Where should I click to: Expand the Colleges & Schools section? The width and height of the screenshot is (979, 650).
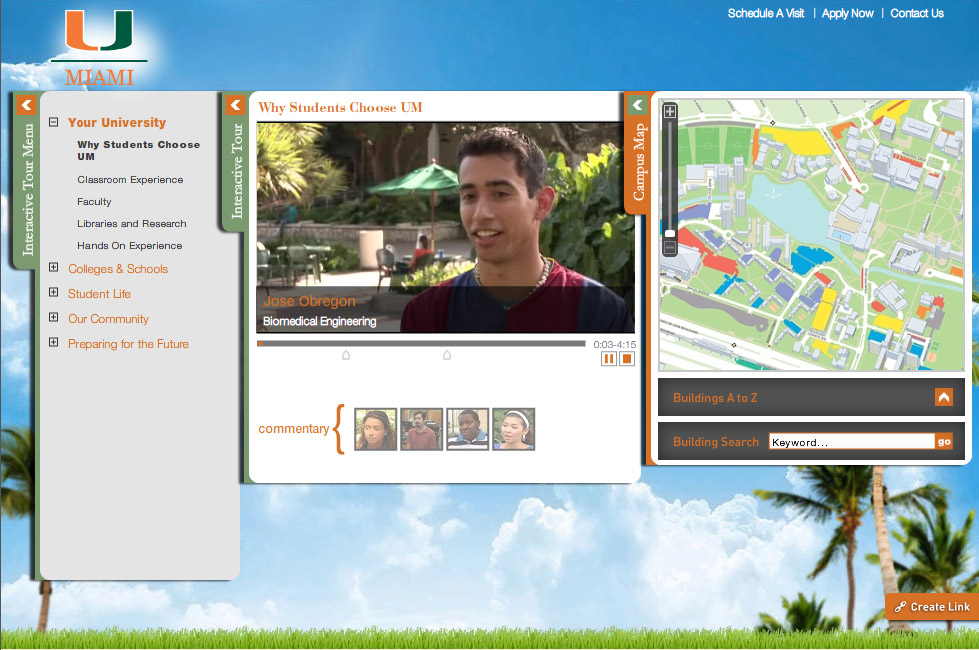54,267
